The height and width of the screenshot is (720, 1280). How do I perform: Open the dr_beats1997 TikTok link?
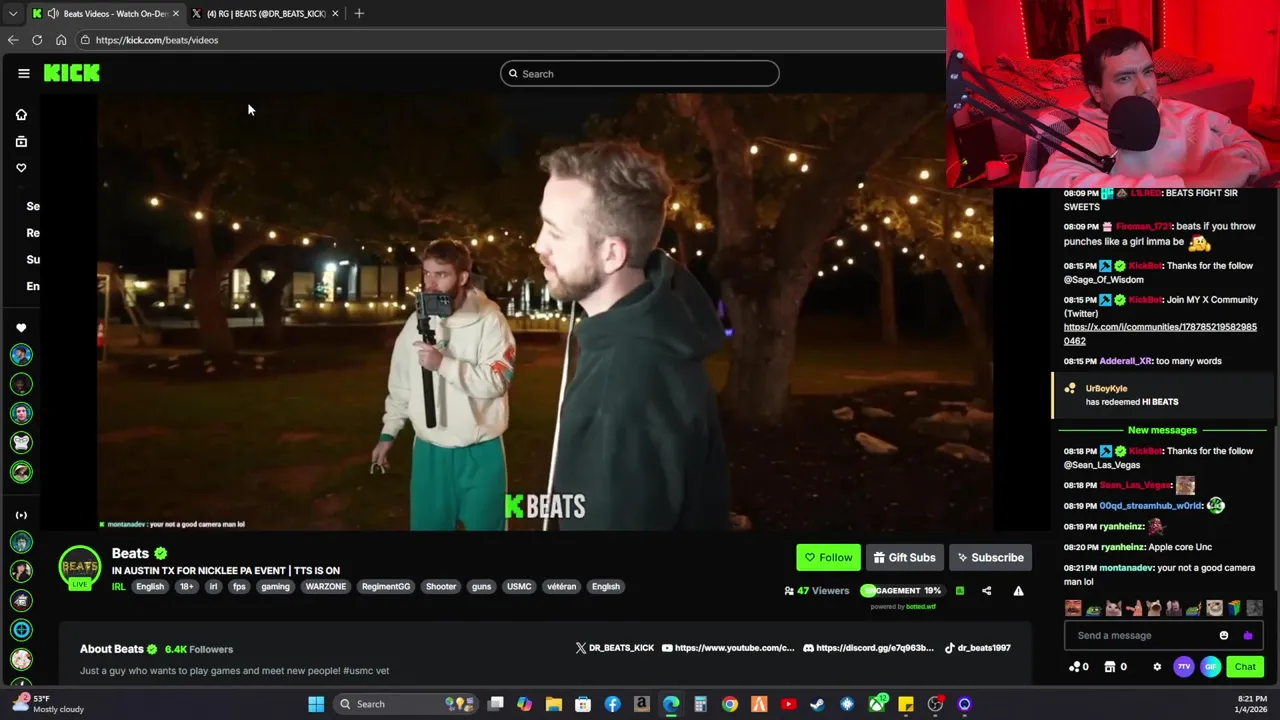pyautogui.click(x=977, y=648)
